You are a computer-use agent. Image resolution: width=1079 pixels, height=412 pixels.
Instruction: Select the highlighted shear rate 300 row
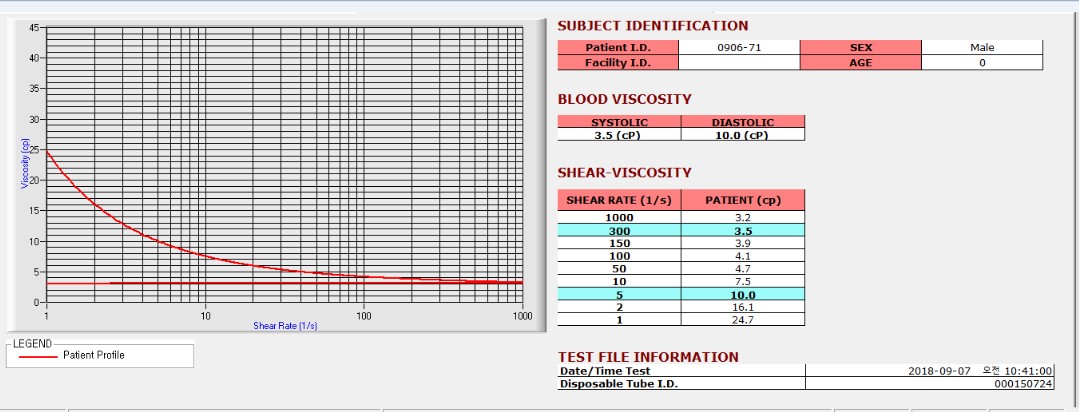click(x=619, y=230)
